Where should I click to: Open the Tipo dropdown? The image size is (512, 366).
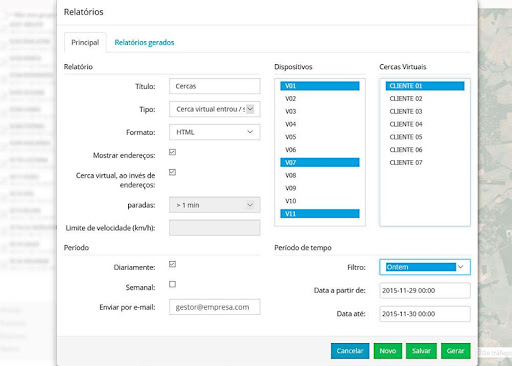pos(215,109)
